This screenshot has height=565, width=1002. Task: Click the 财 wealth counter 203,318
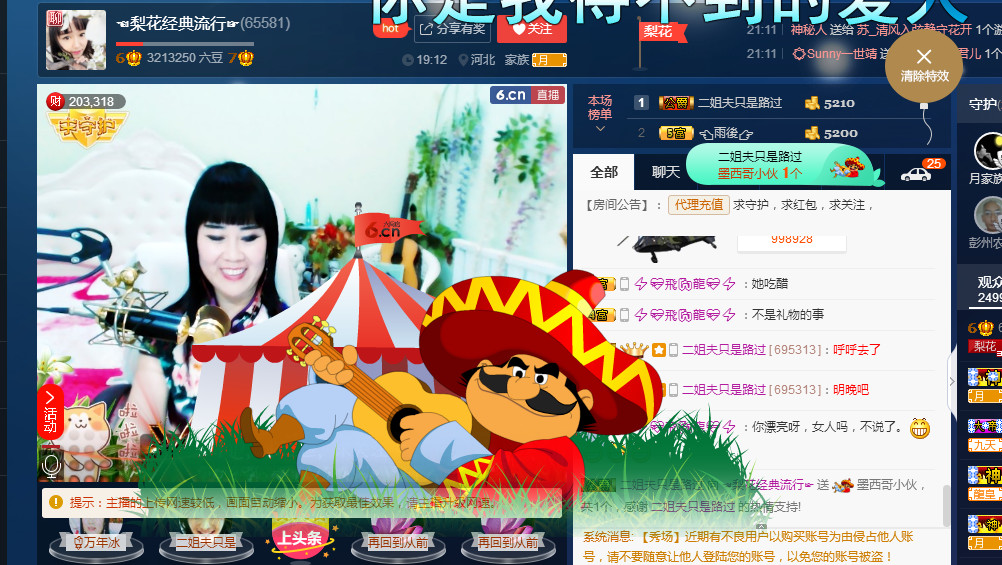click(x=86, y=101)
